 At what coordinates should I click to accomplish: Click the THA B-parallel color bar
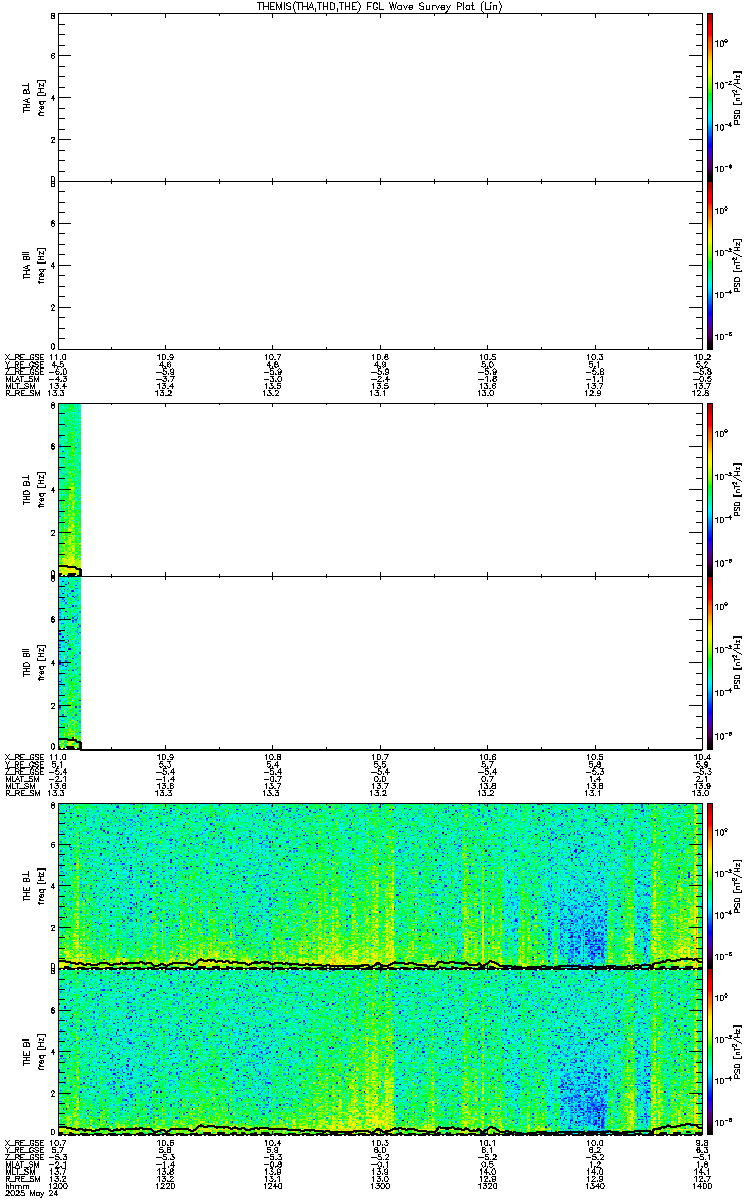point(708,266)
